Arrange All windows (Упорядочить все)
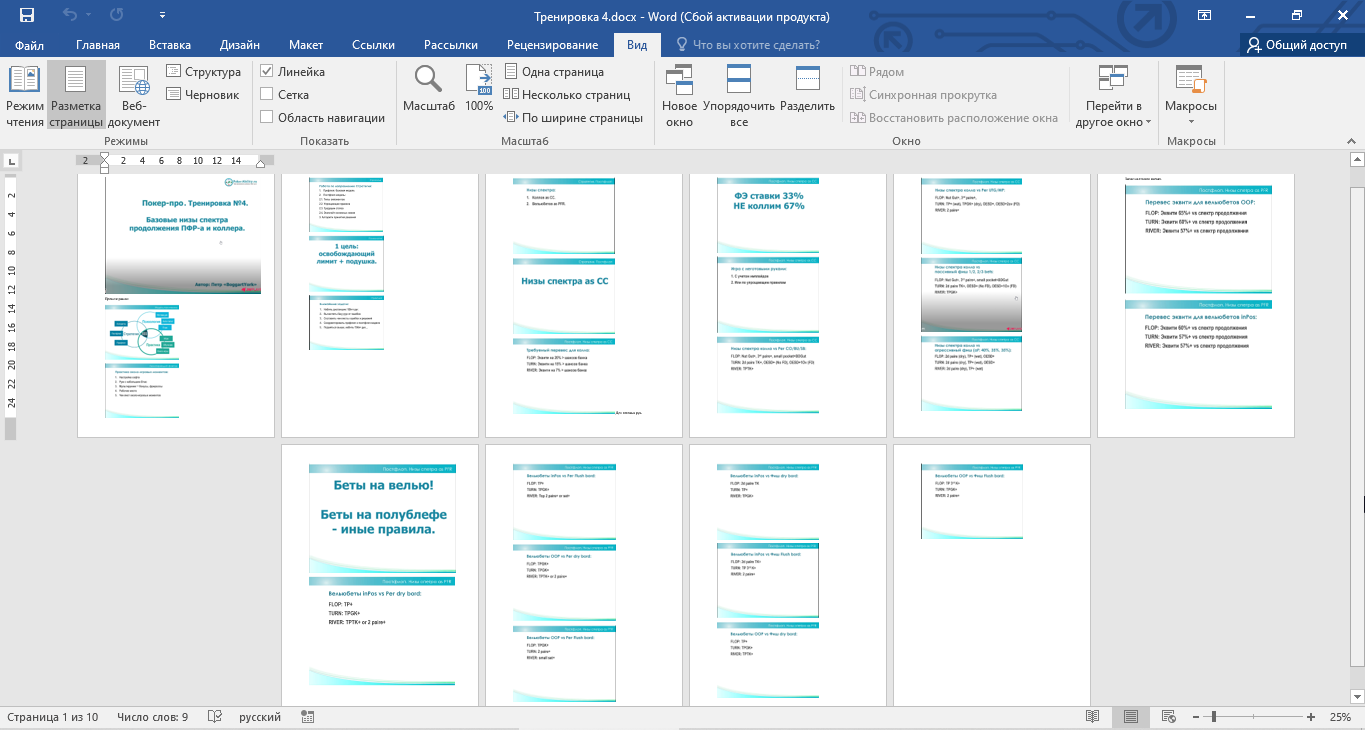This screenshot has height=730, width=1365. tap(739, 96)
